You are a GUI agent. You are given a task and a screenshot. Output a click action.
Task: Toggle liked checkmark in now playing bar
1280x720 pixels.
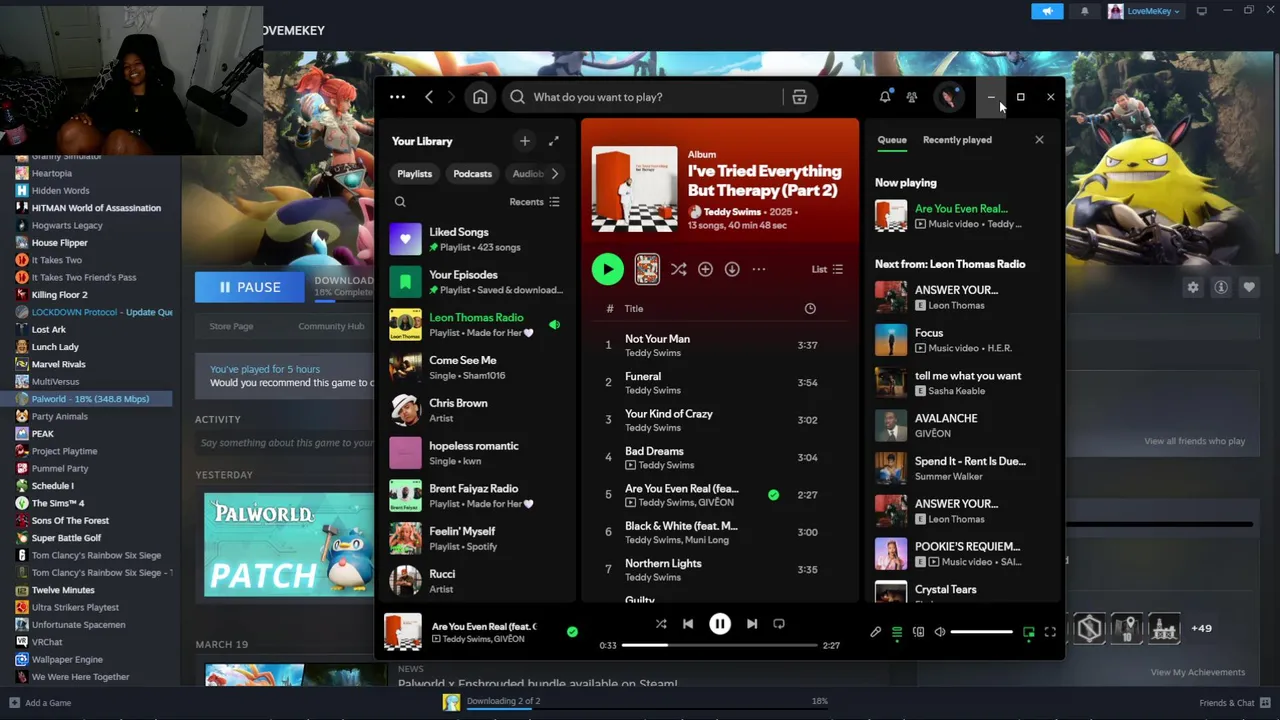(x=572, y=632)
